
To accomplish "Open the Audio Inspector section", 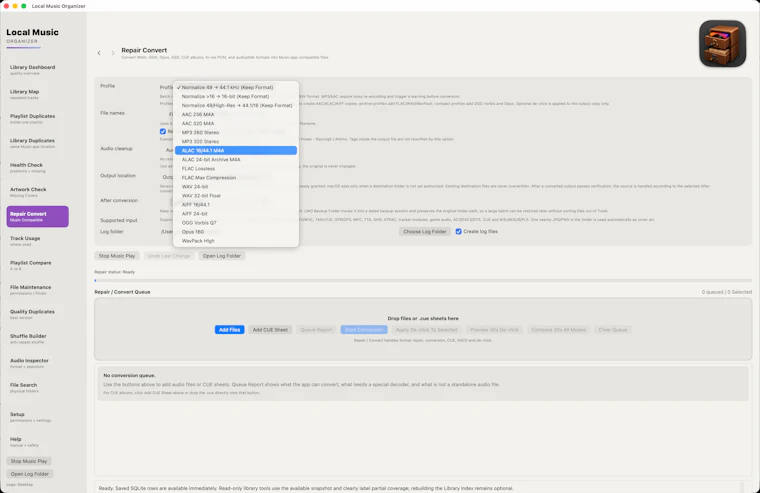I will tap(37, 363).
